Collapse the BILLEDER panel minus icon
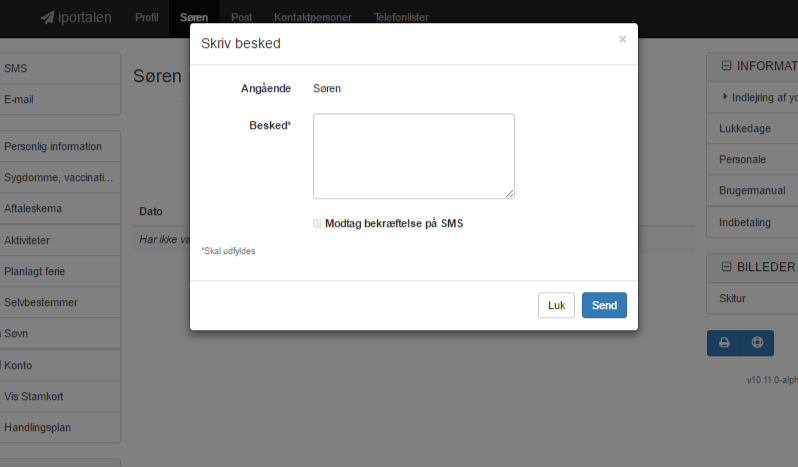The width and height of the screenshot is (798, 467). click(x=726, y=267)
